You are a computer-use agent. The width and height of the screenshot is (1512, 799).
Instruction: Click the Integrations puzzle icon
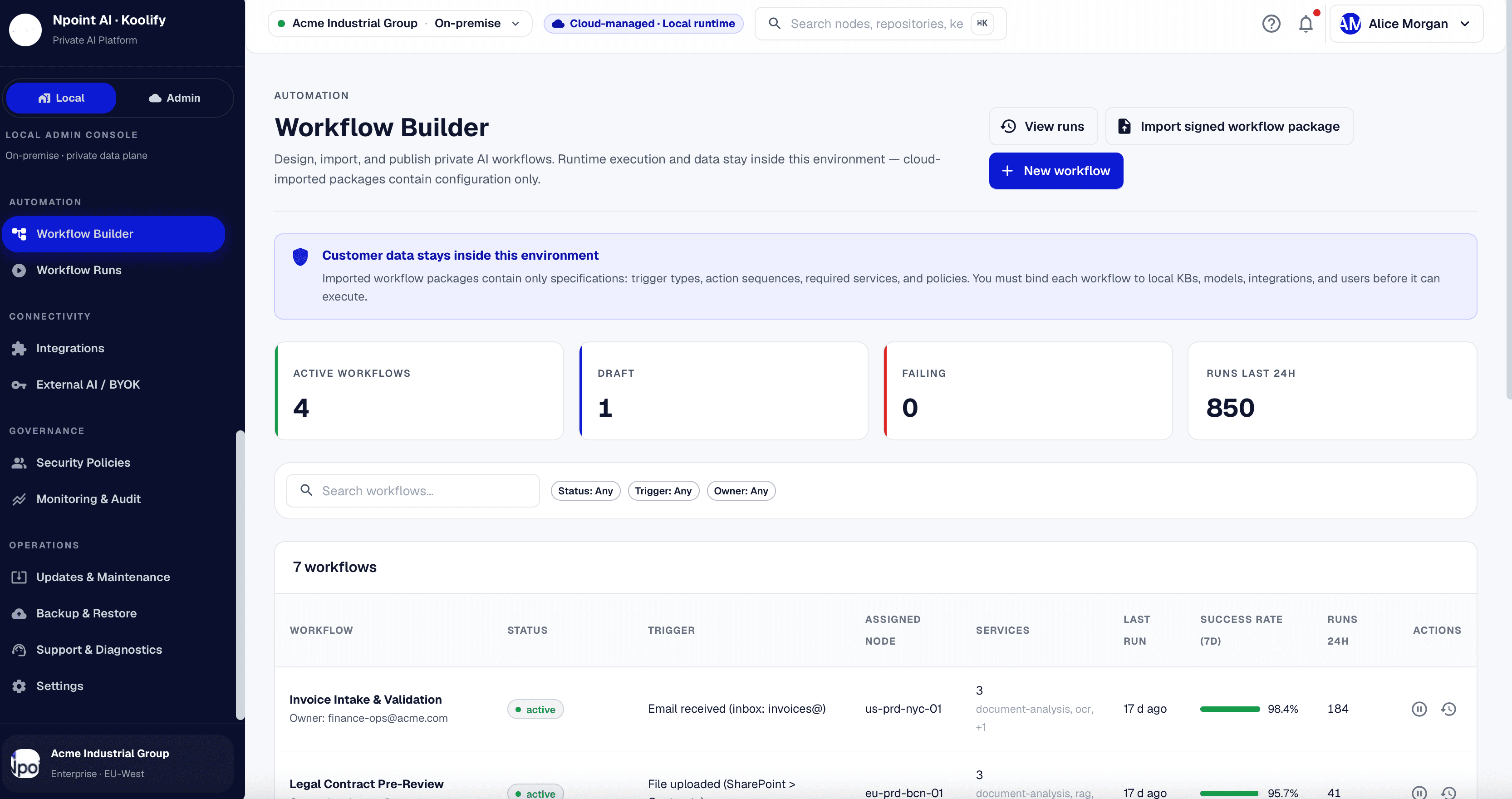click(20, 349)
